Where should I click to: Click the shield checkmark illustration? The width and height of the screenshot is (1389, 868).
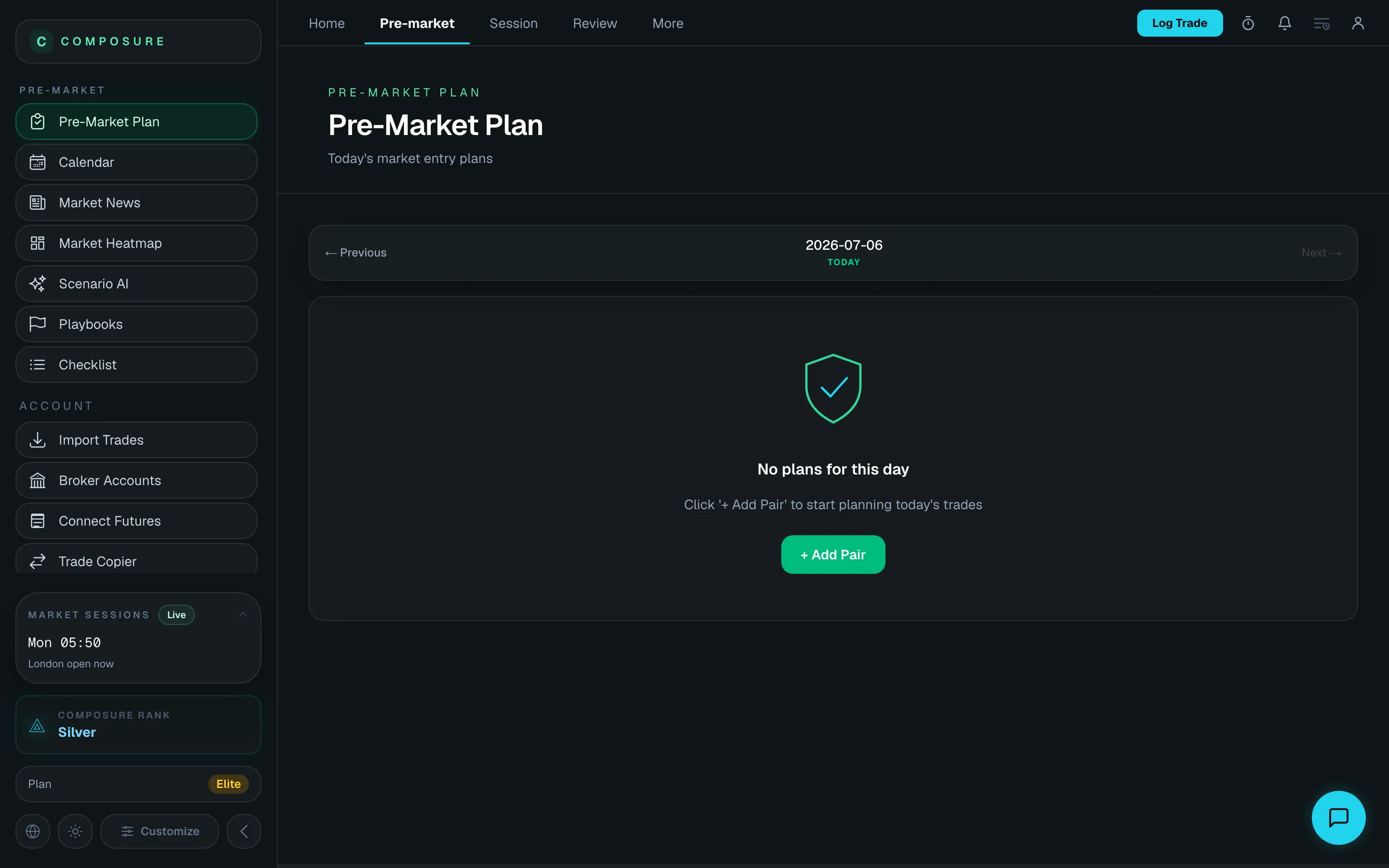click(833, 389)
